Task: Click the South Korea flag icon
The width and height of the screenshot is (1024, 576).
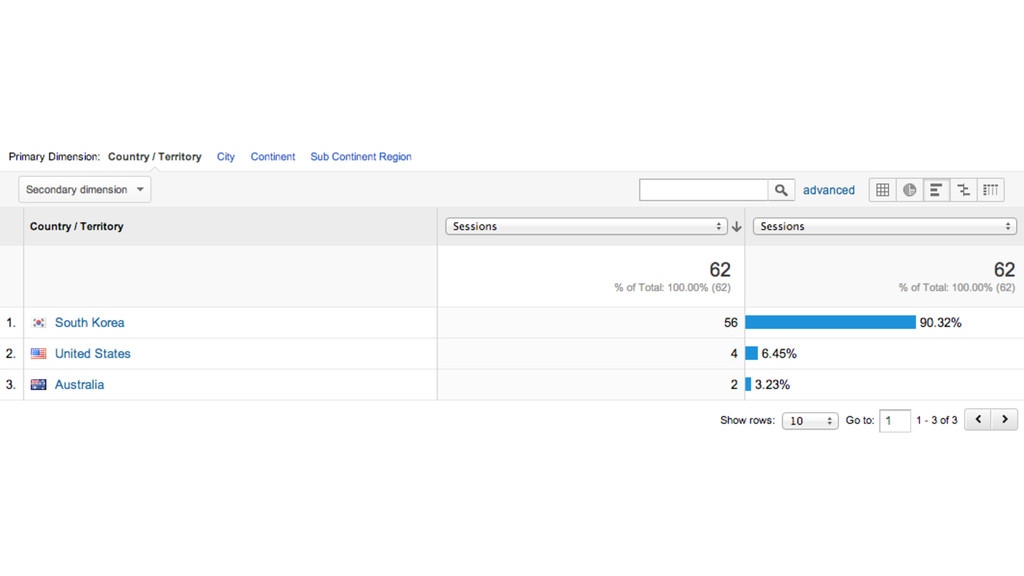Action: pos(39,323)
